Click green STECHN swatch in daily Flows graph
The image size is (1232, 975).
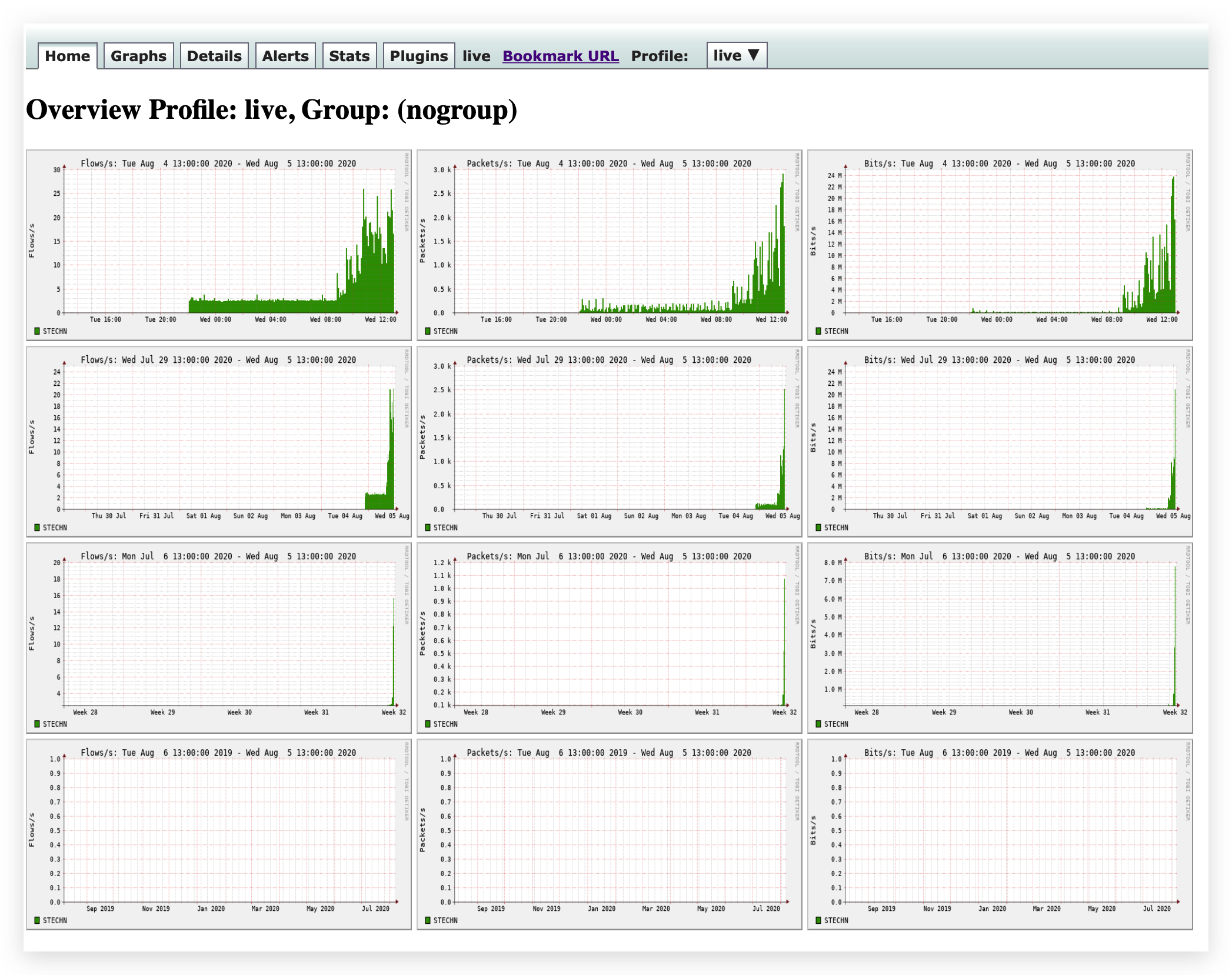[x=37, y=331]
